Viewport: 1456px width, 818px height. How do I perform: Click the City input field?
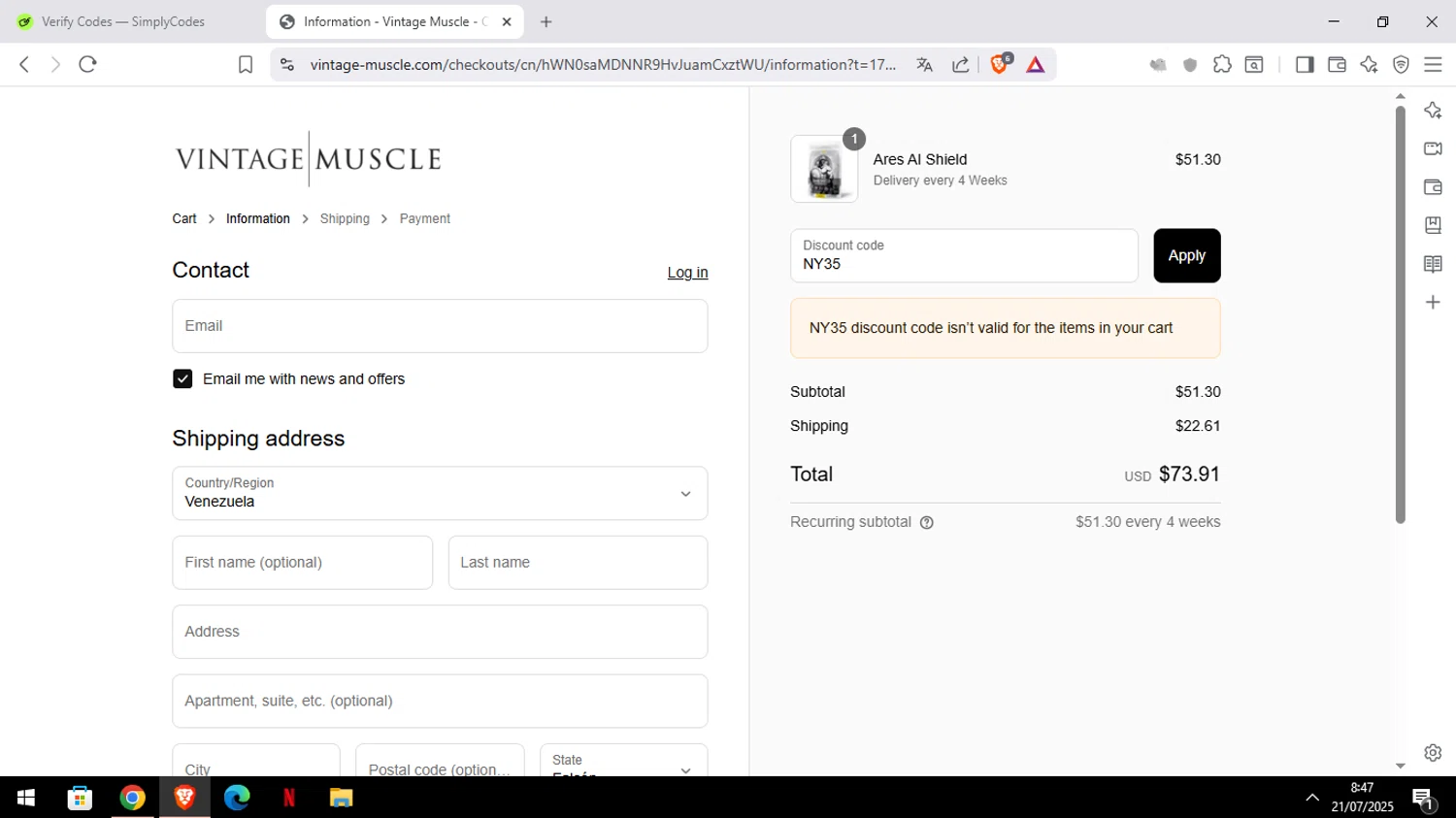point(256,760)
